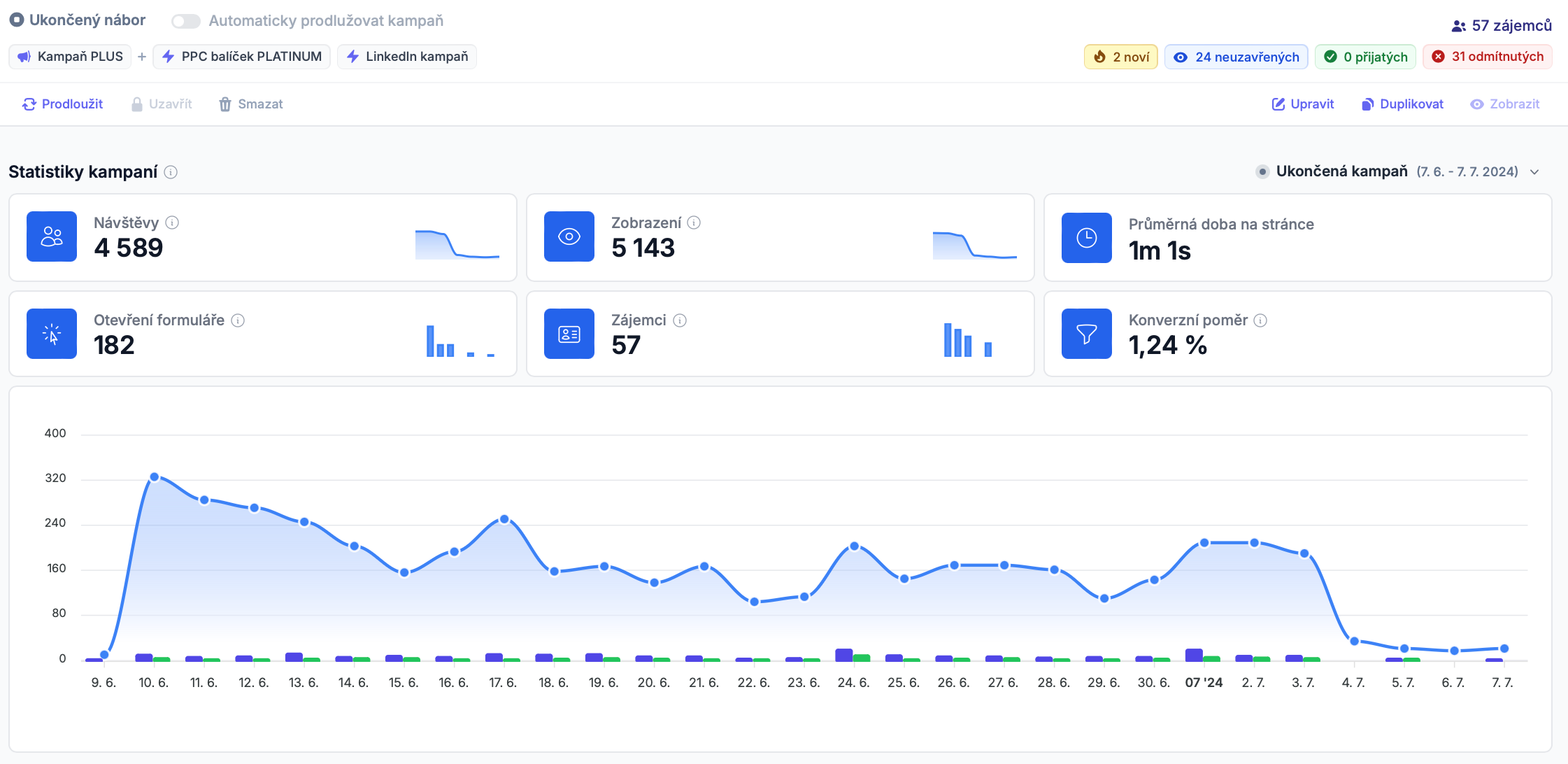Click the Návštěvy people icon
Image resolution: width=1568 pixels, height=764 pixels.
click(x=52, y=236)
